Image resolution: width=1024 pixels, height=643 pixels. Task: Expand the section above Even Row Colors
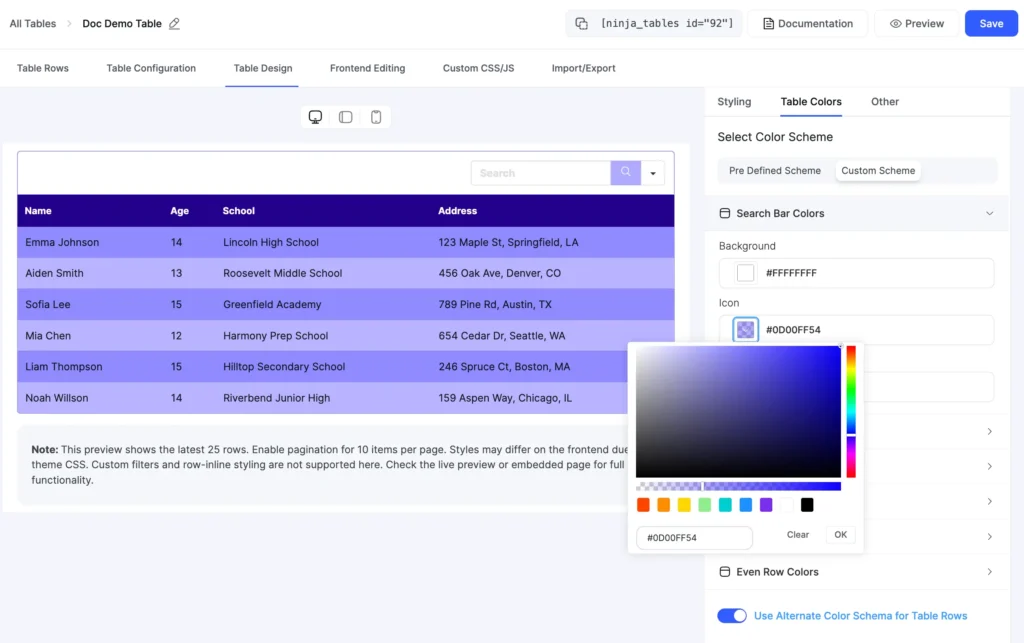pos(989,537)
